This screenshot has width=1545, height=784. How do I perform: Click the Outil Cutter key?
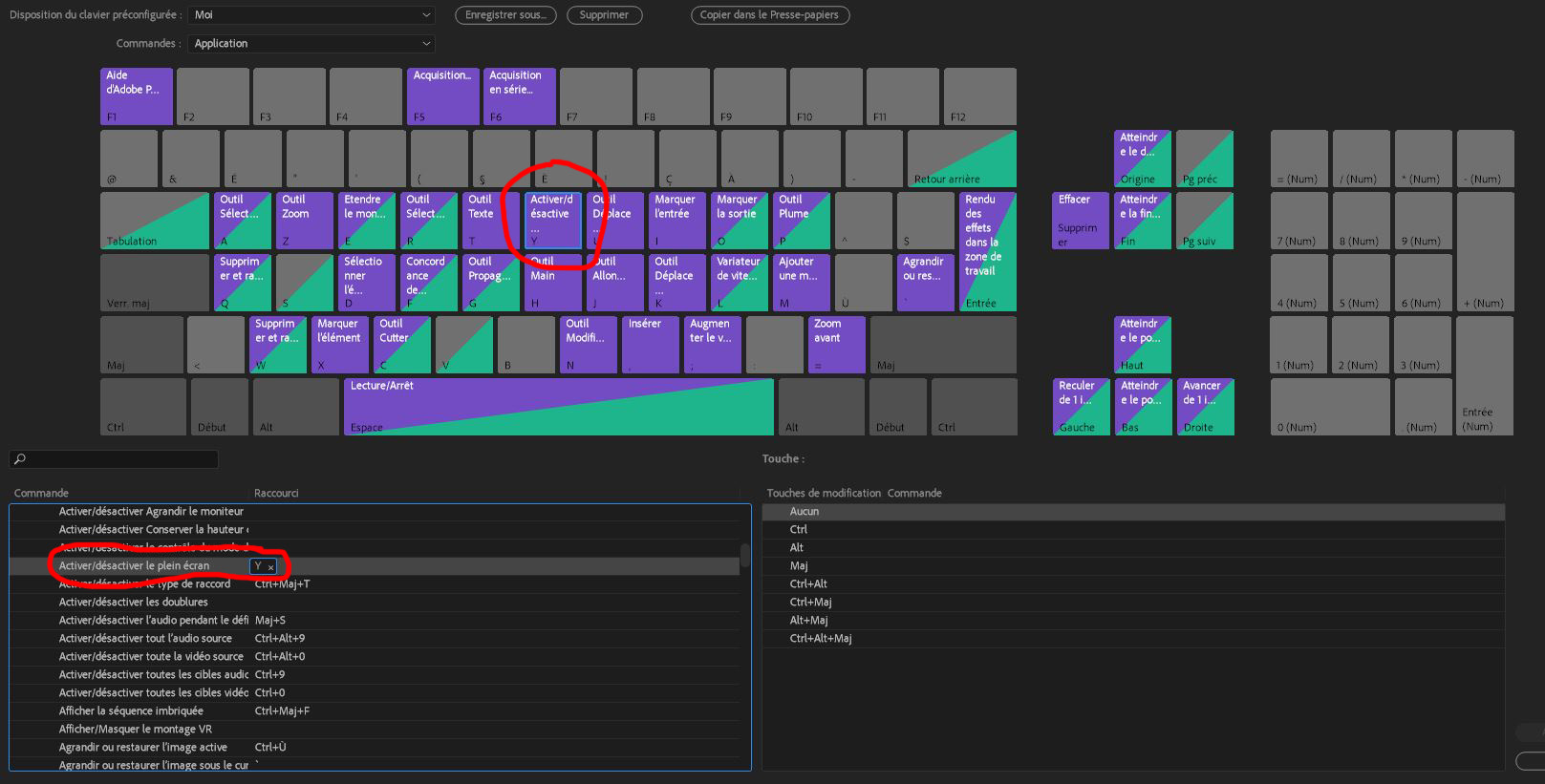401,345
